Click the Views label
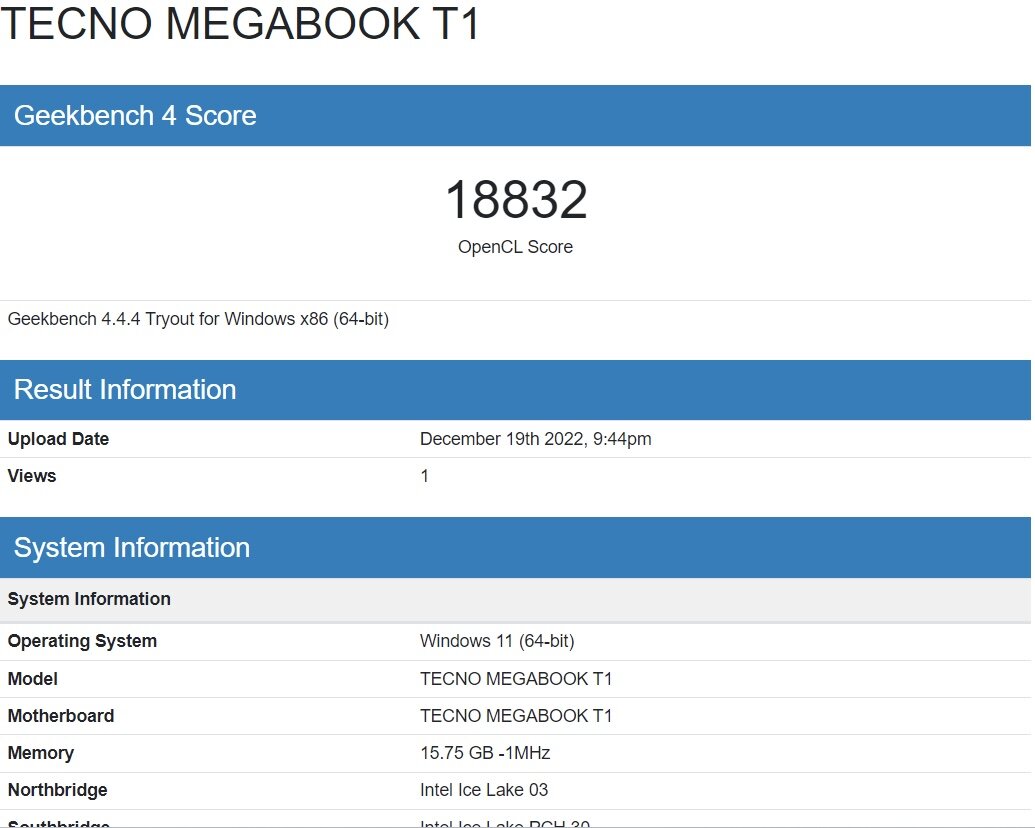The height and width of the screenshot is (828, 1035). tap(32, 476)
